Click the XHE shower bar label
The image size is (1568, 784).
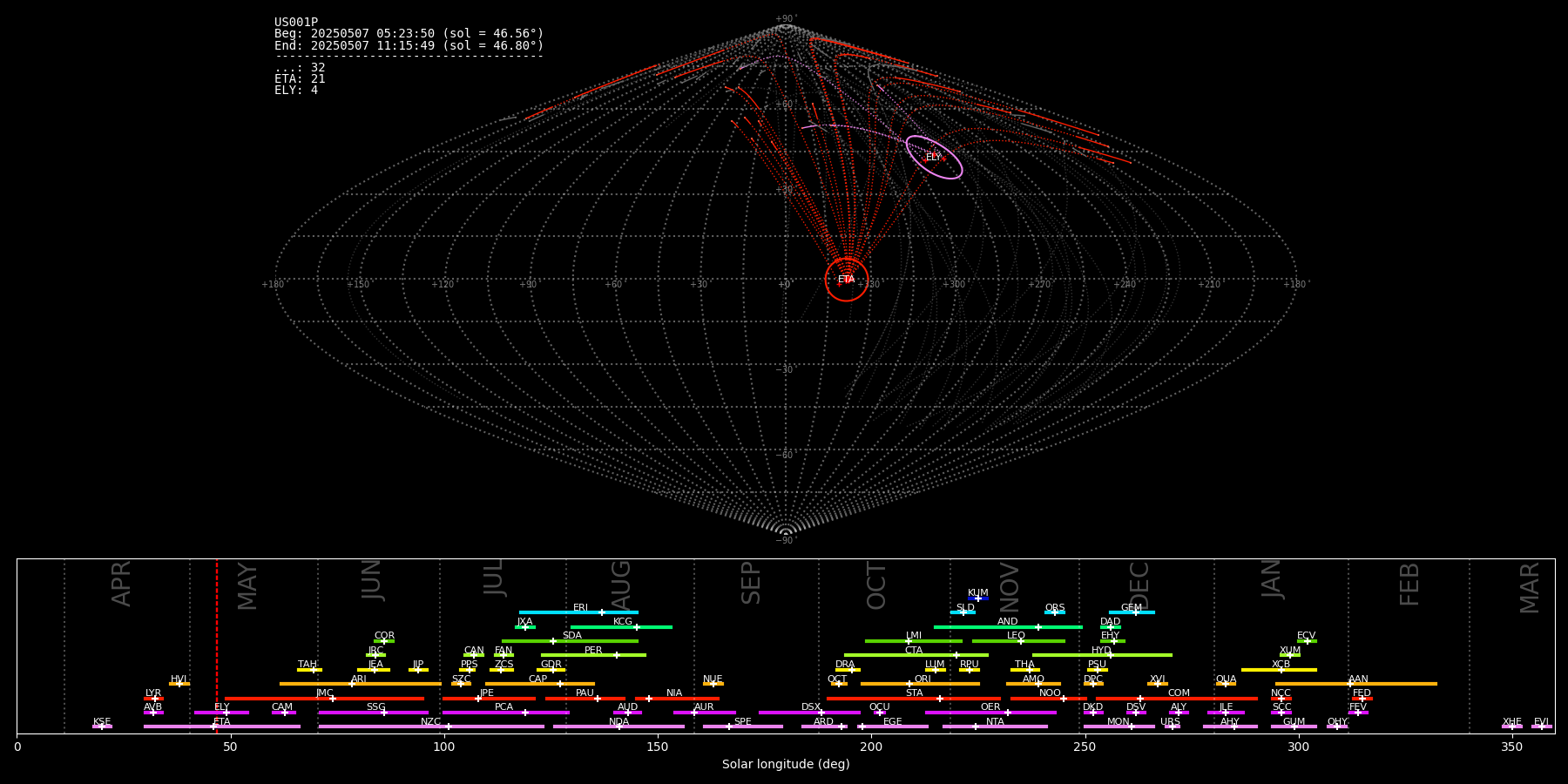coord(1512,721)
